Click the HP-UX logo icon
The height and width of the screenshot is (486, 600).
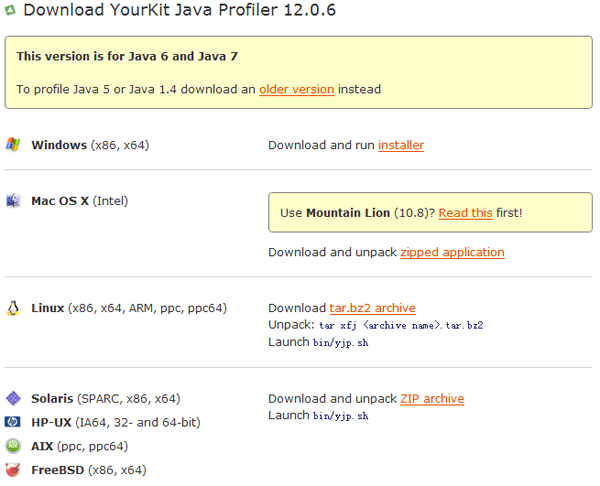click(13, 422)
